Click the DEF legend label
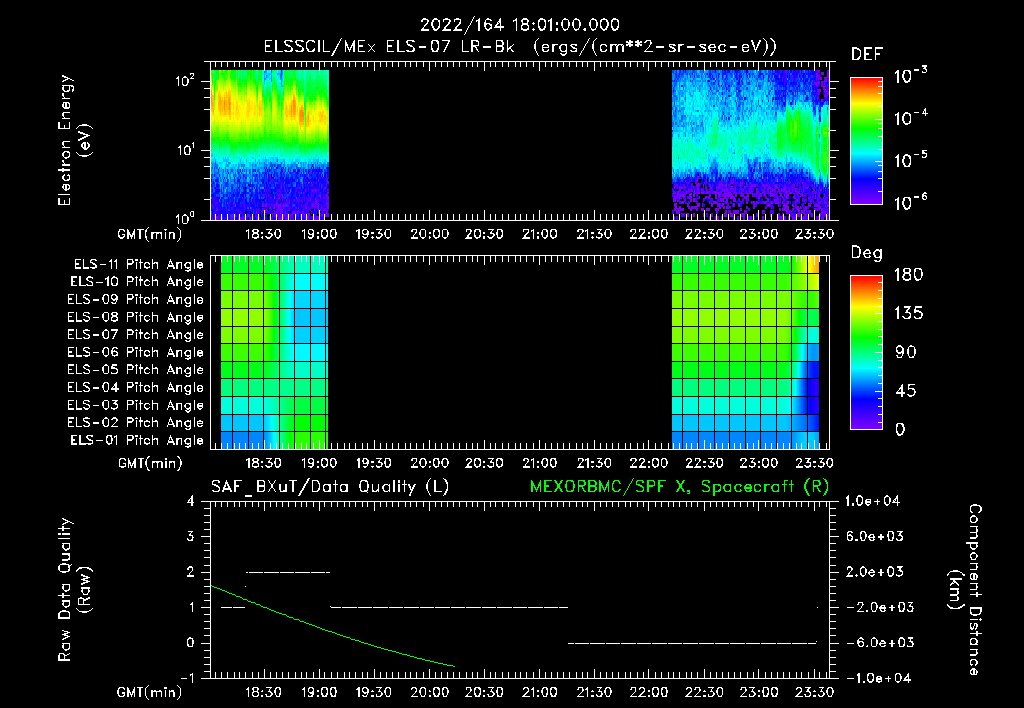 click(x=867, y=54)
